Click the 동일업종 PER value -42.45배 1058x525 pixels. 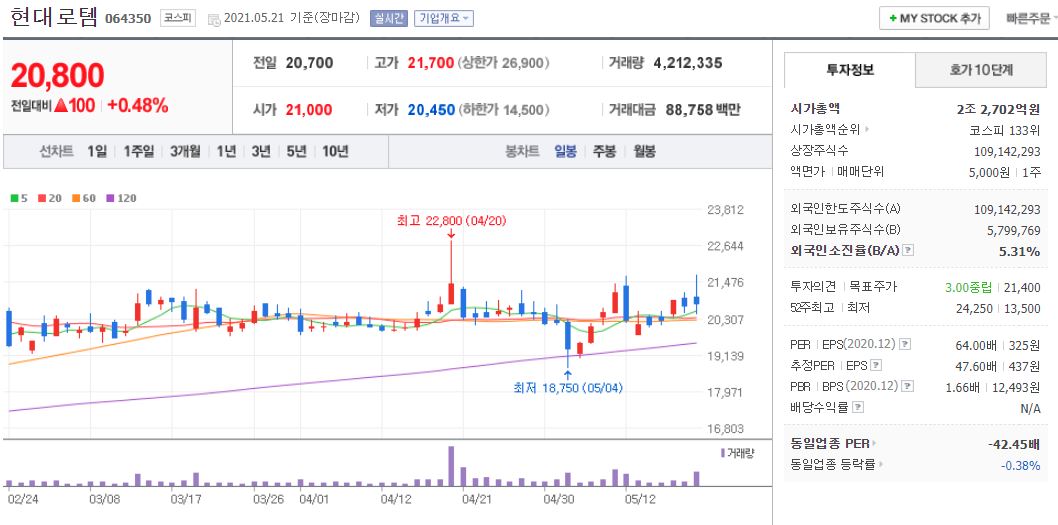tap(1013, 444)
